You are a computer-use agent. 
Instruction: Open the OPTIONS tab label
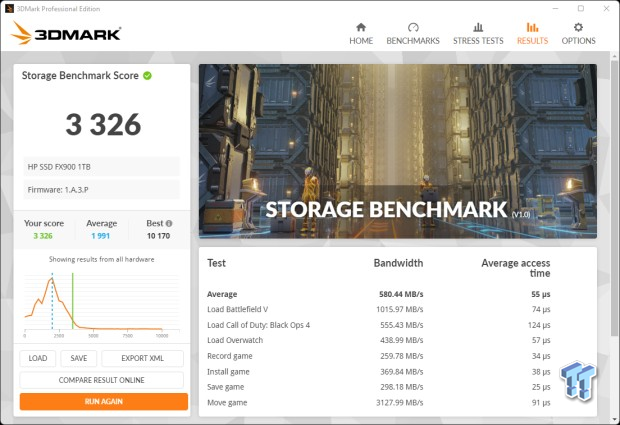578,41
